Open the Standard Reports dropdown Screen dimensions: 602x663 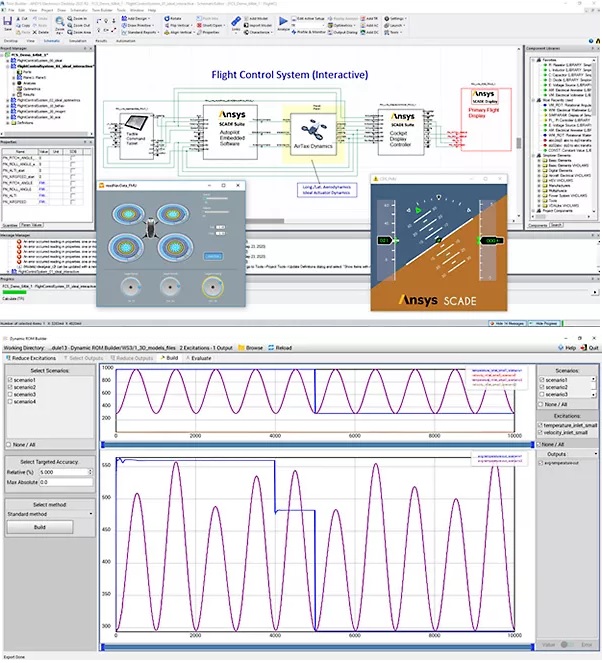coord(140,32)
